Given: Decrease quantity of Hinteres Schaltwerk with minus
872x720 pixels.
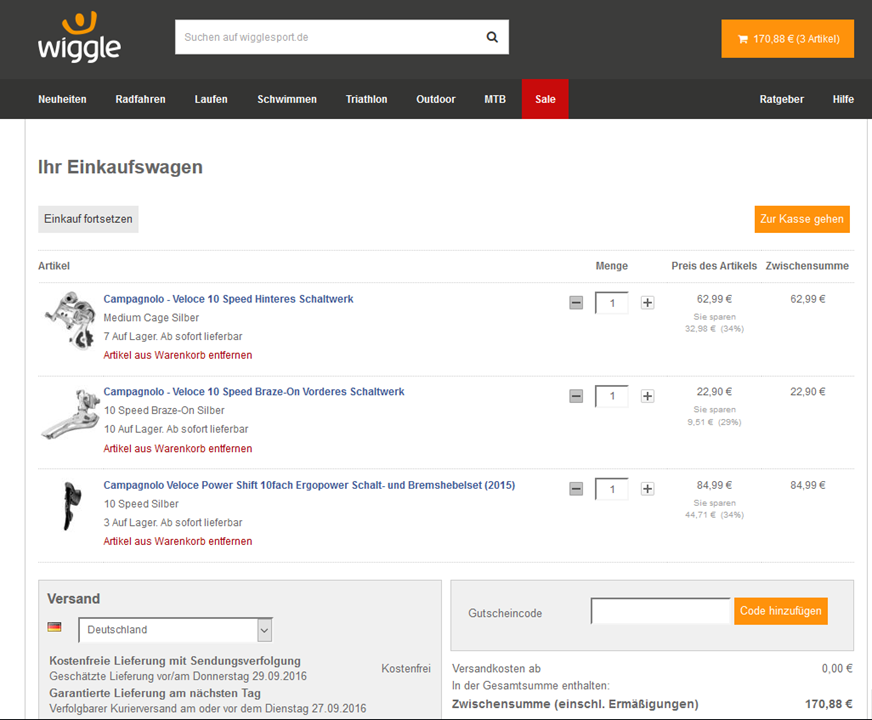Looking at the screenshot, I should coord(576,303).
